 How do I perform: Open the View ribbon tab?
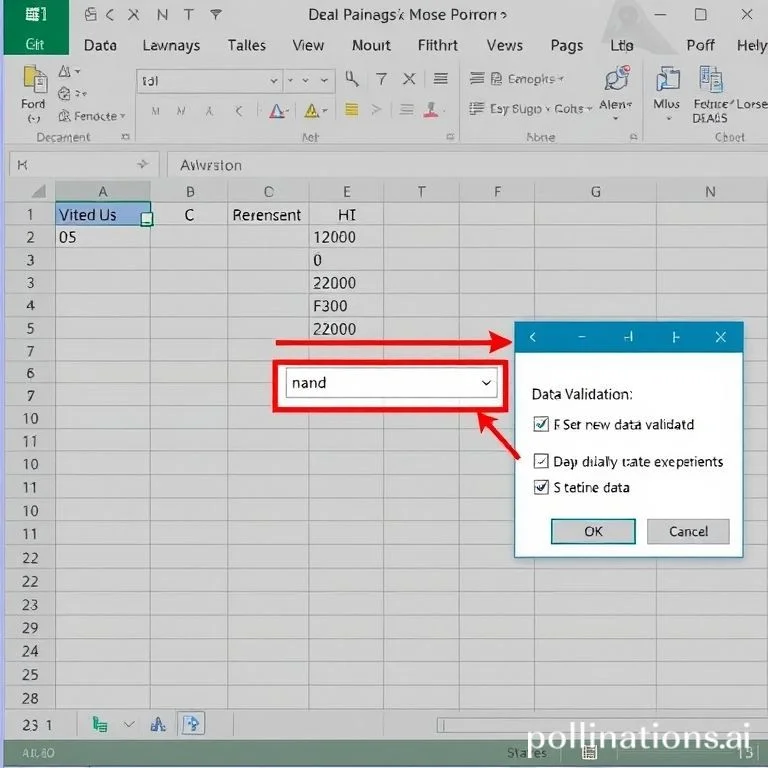click(x=308, y=45)
